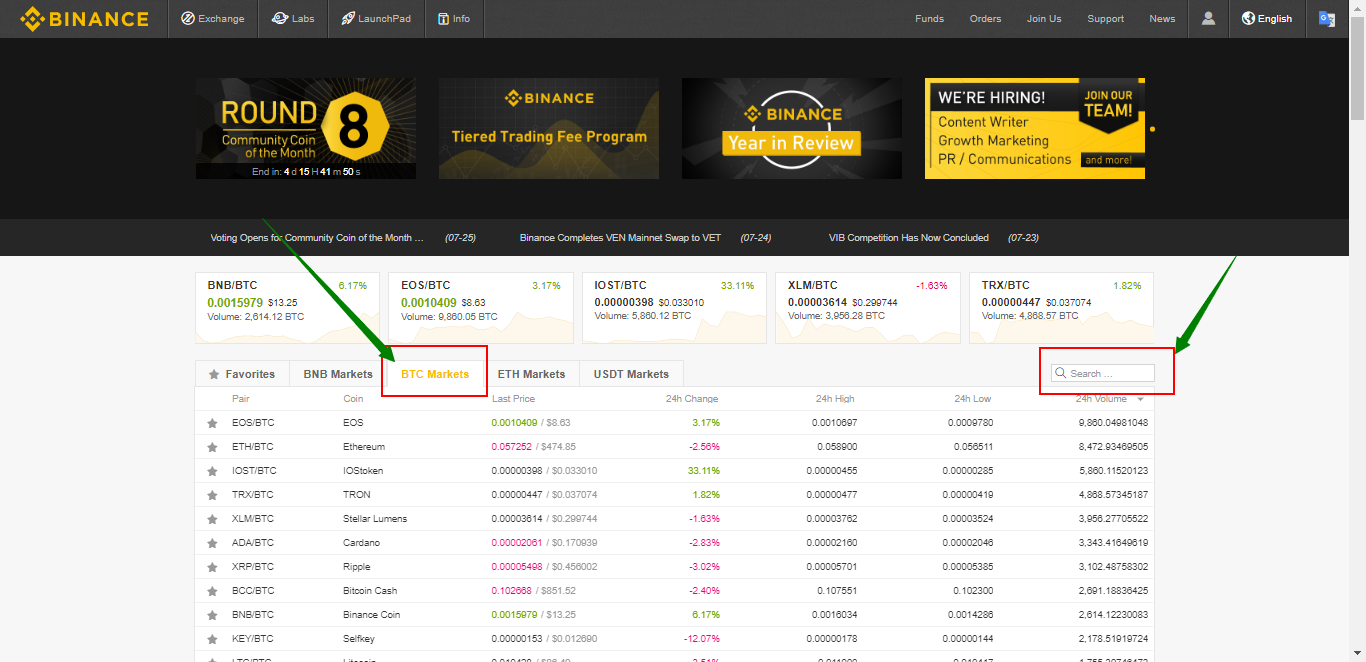Viewport: 1366px width, 662px height.
Task: Favorite the KEY/BTC pair star
Action: [212, 639]
